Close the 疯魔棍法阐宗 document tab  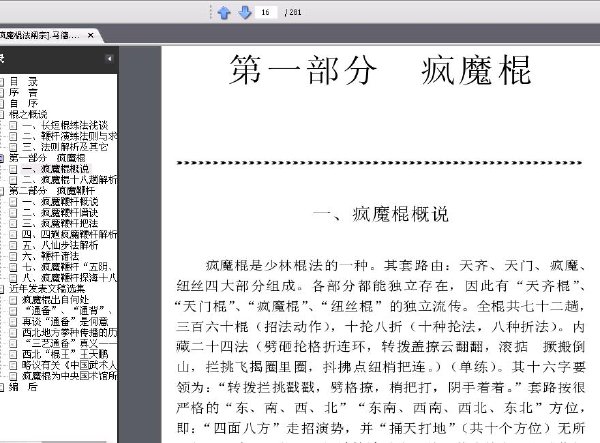91,36
